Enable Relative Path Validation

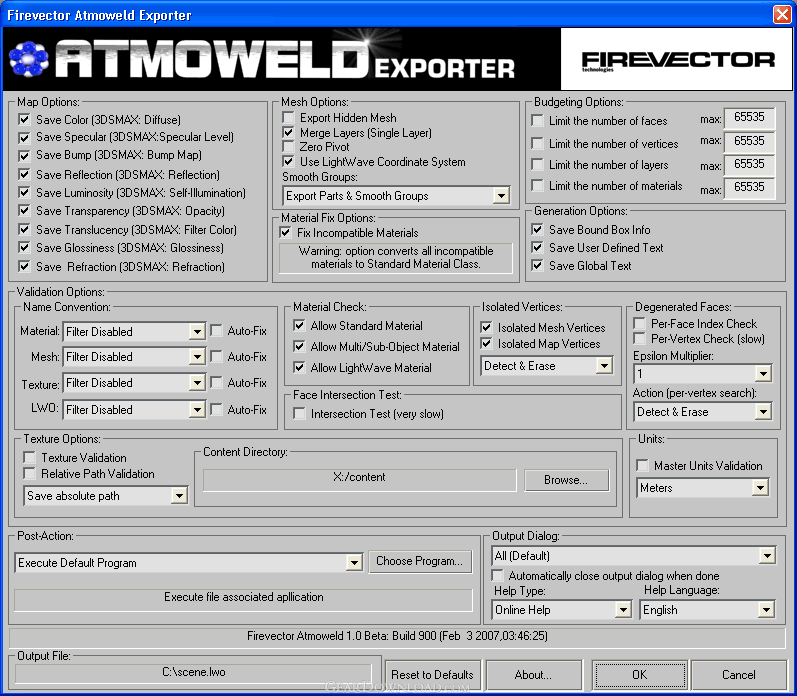pyautogui.click(x=30, y=473)
